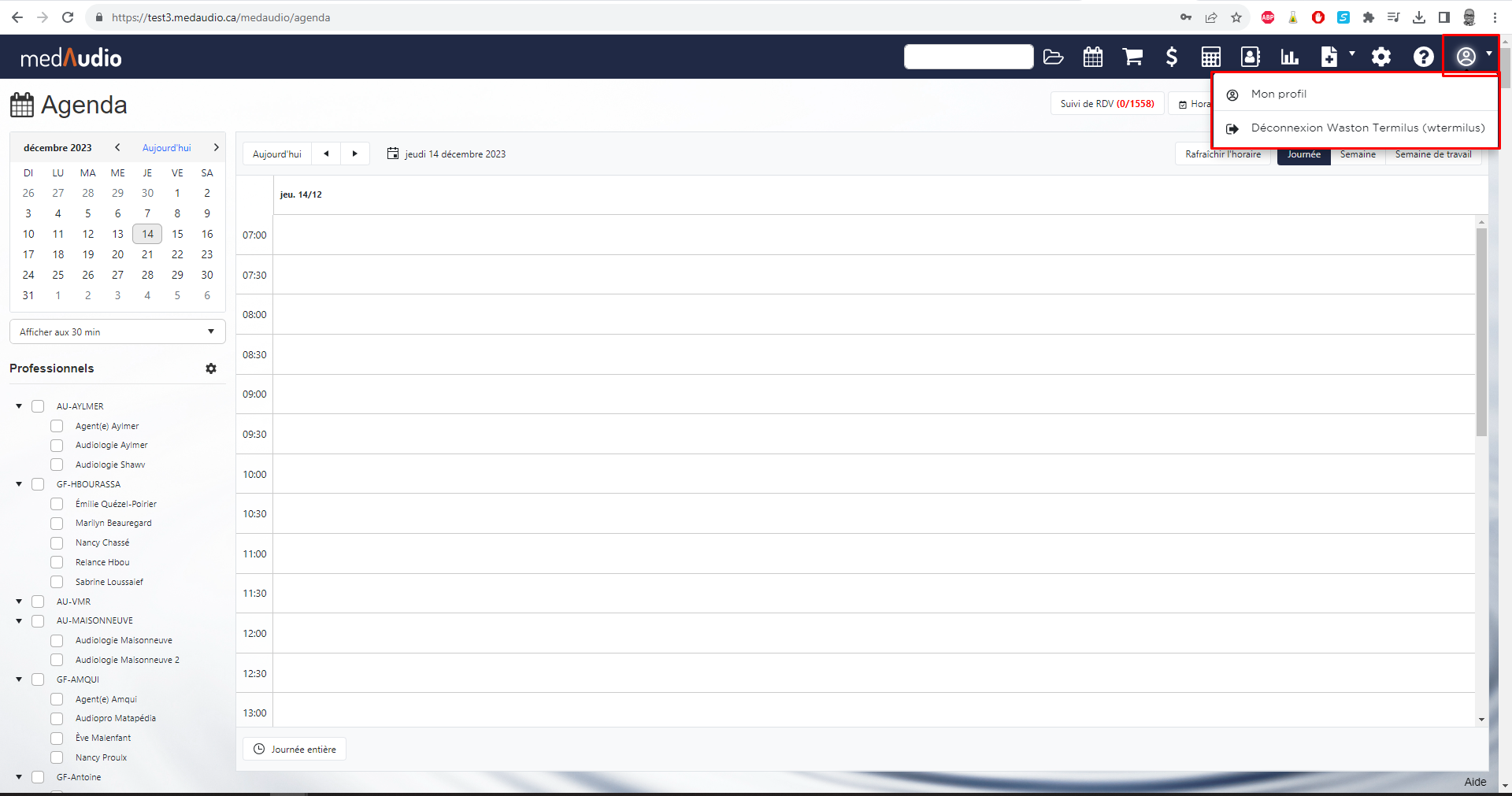Open the help question mark icon
1512x796 pixels.
click(x=1423, y=57)
